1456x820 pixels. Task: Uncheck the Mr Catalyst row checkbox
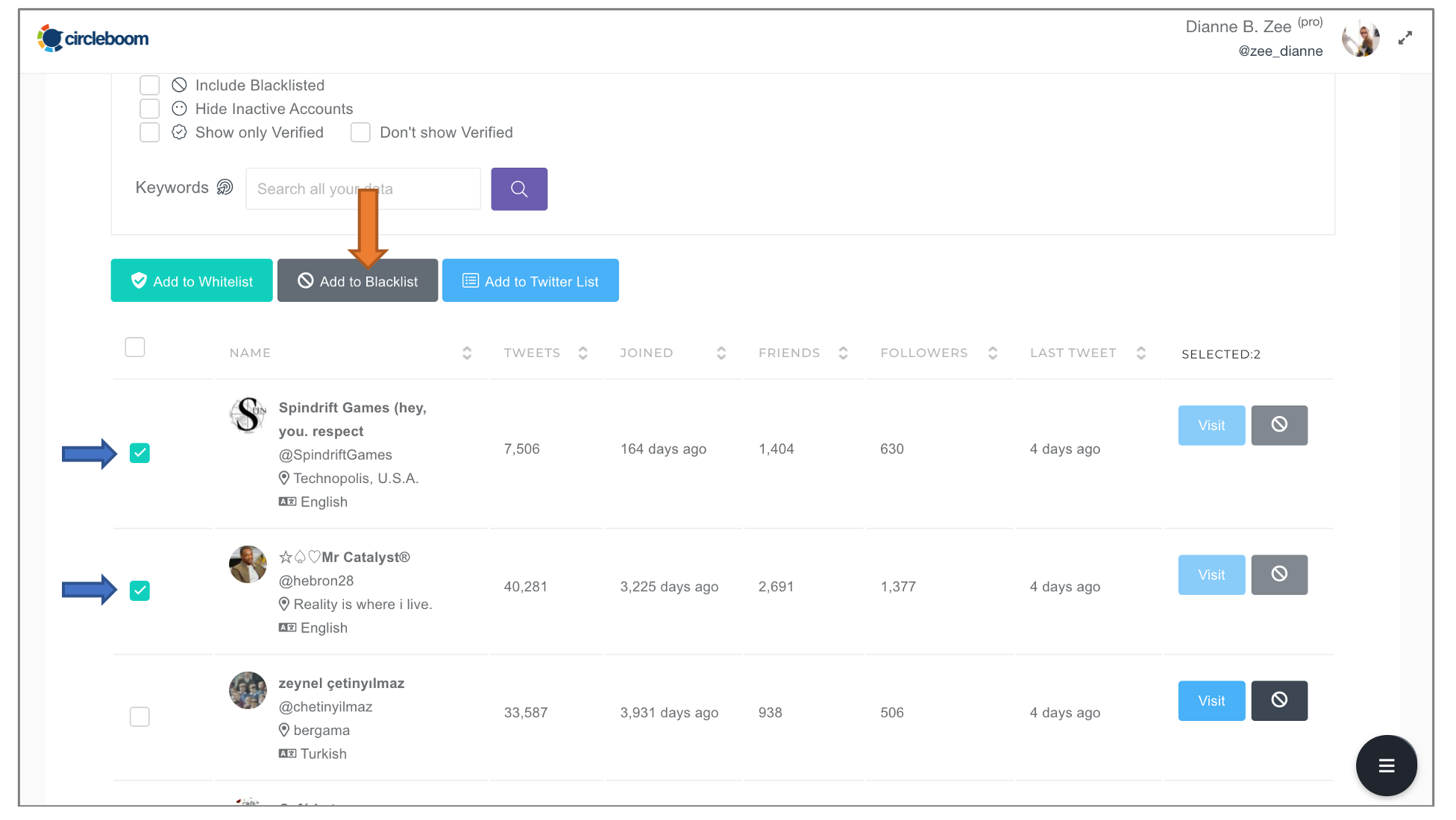[x=139, y=591]
